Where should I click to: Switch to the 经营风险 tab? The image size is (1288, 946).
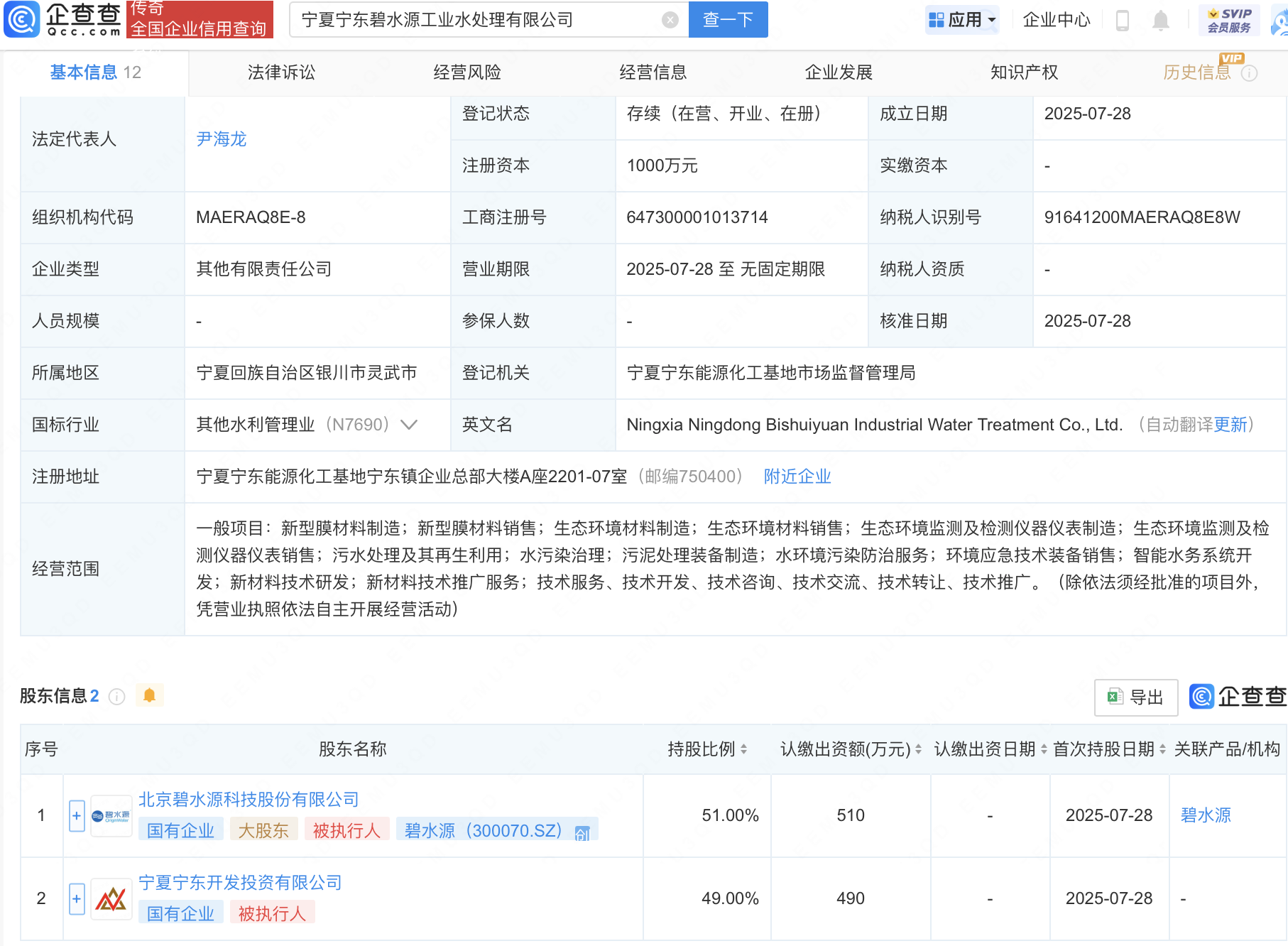tap(467, 72)
